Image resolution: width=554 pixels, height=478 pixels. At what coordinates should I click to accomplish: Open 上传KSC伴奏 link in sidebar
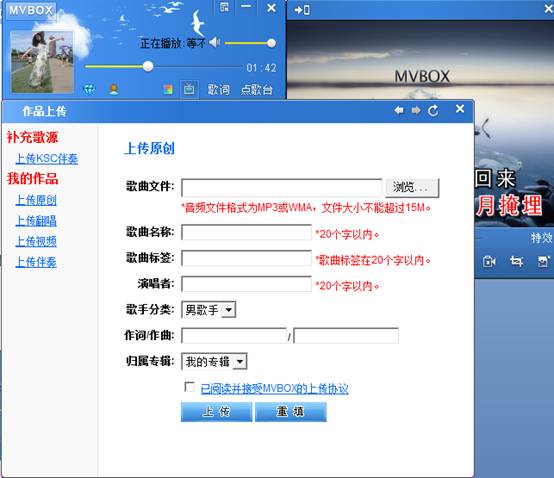(x=47, y=159)
